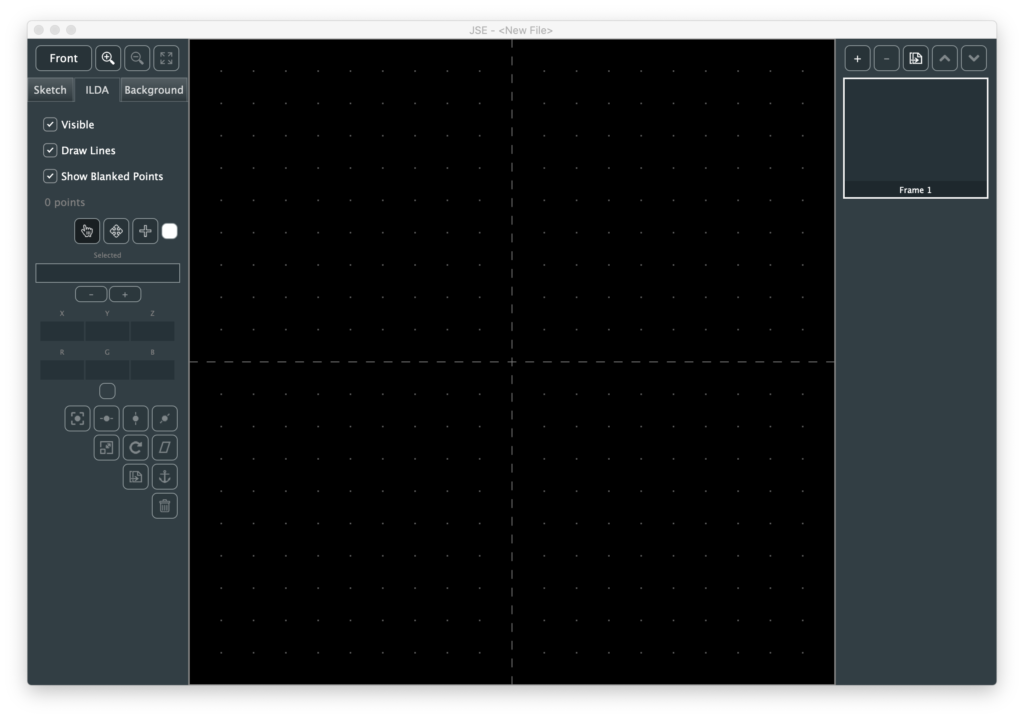Select the four-arrow move tool

pyautogui.click(x=116, y=232)
